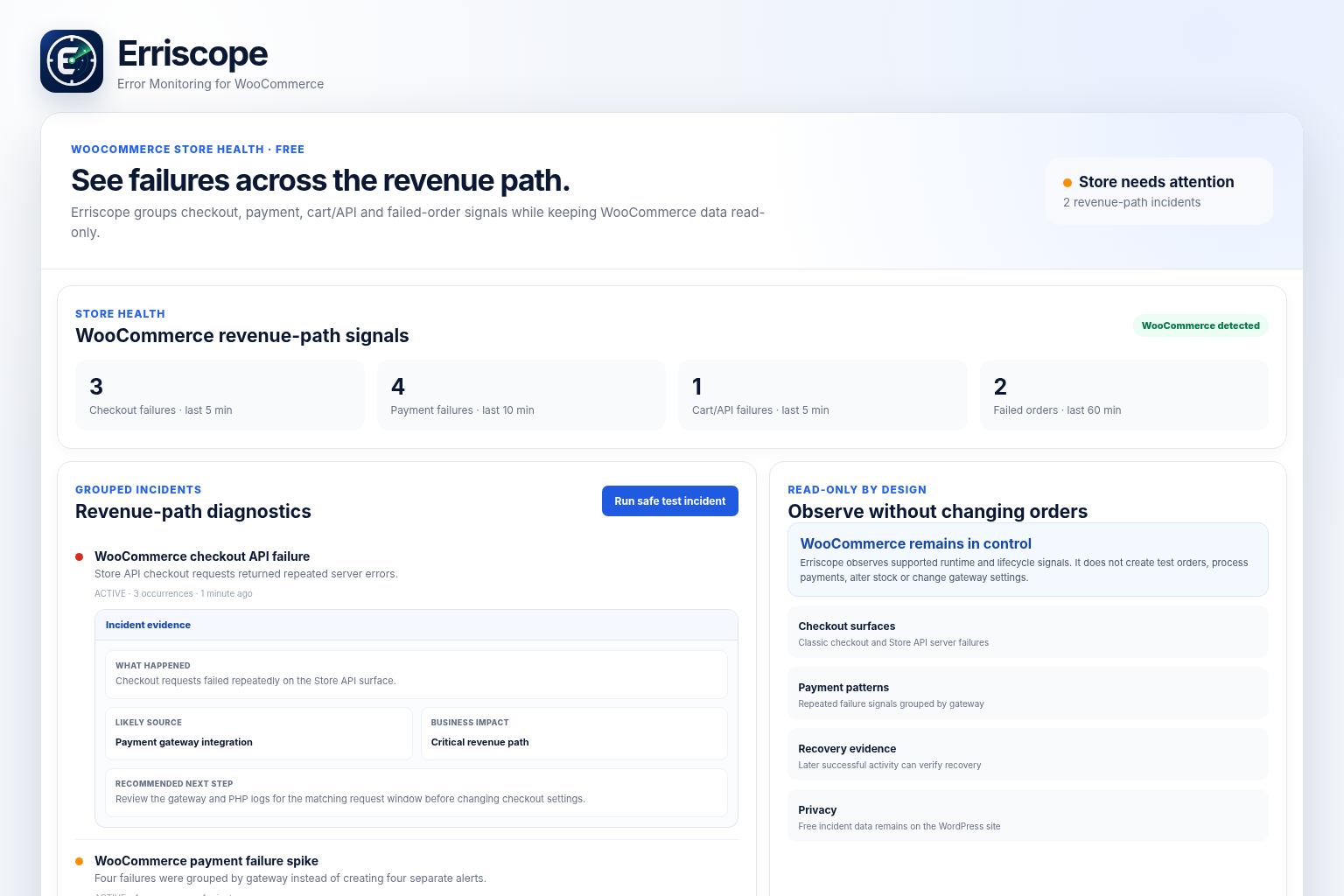1344x896 pixels.
Task: Click the Erriscope title text
Action: click(192, 53)
